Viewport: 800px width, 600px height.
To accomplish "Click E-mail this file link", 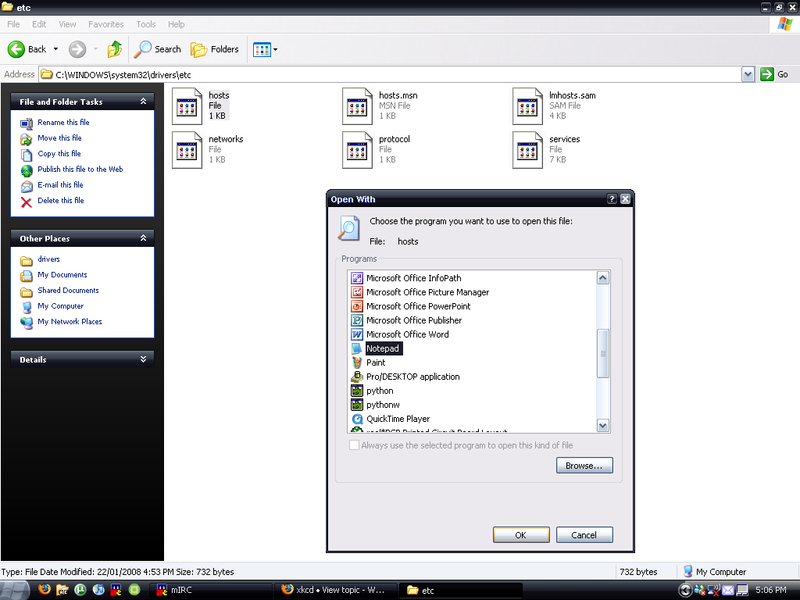I will [x=60, y=185].
